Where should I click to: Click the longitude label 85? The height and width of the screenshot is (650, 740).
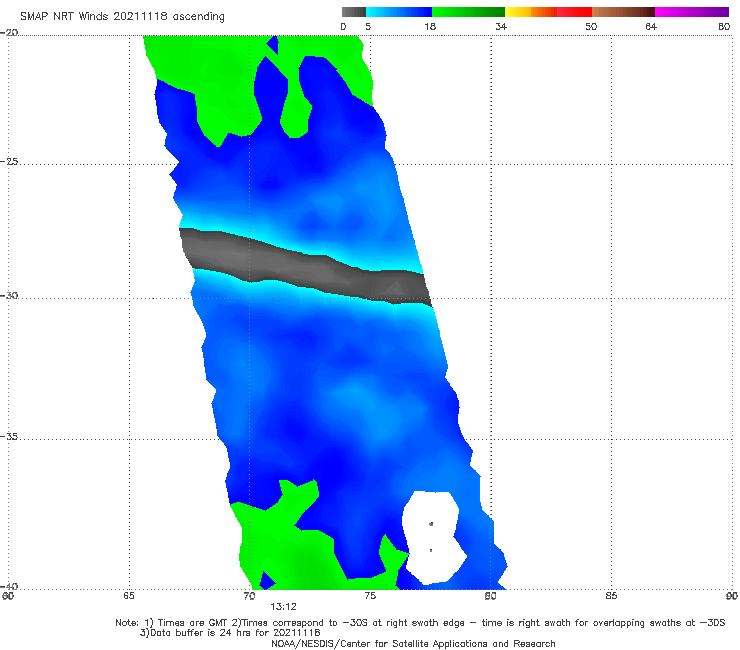pyautogui.click(x=611, y=596)
